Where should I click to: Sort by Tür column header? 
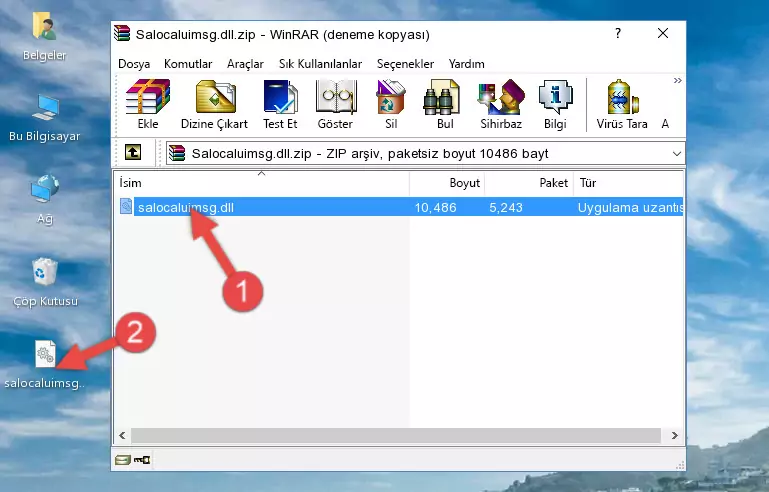click(628, 183)
